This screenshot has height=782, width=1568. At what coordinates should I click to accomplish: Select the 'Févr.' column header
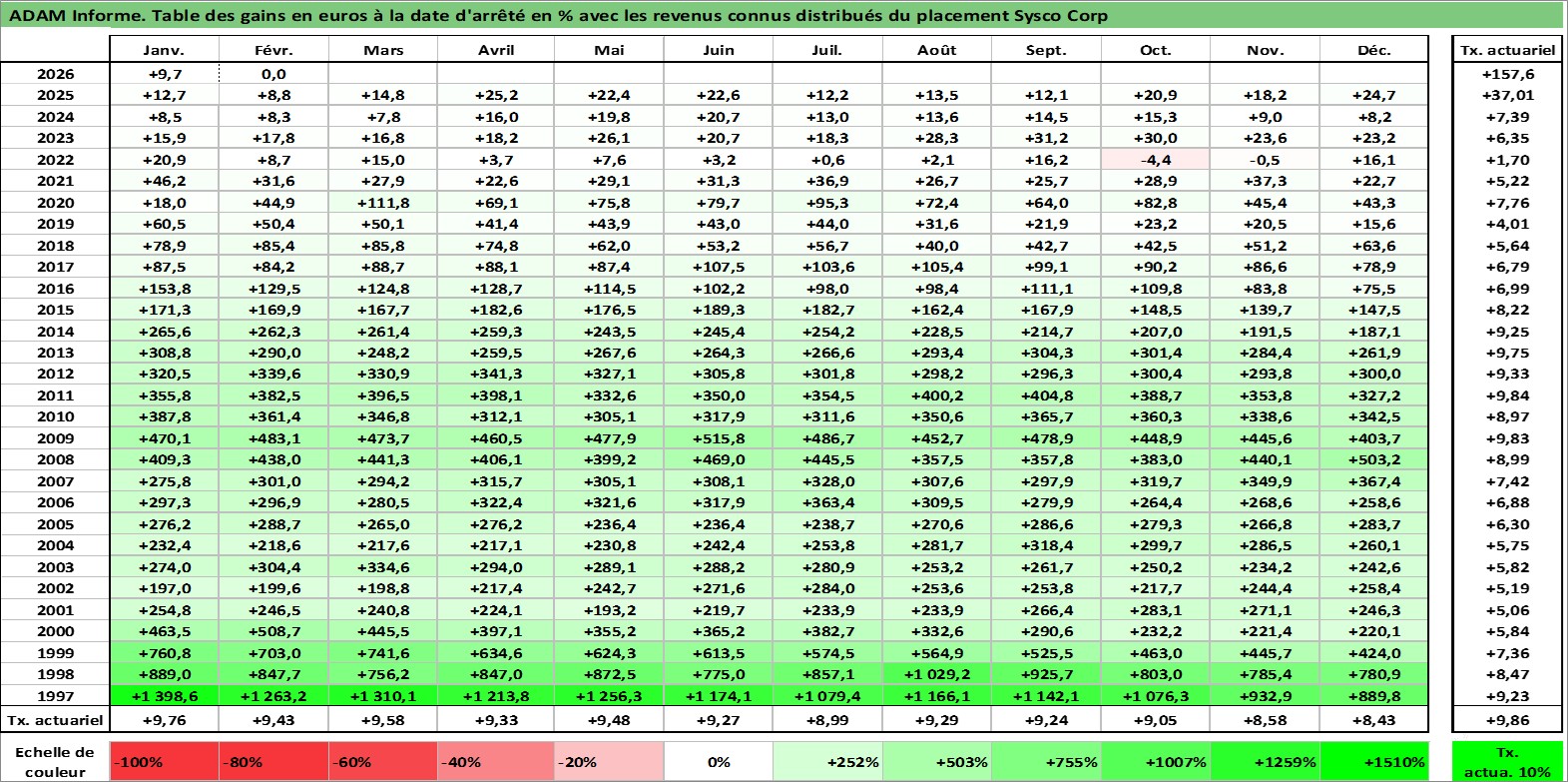coord(273,50)
